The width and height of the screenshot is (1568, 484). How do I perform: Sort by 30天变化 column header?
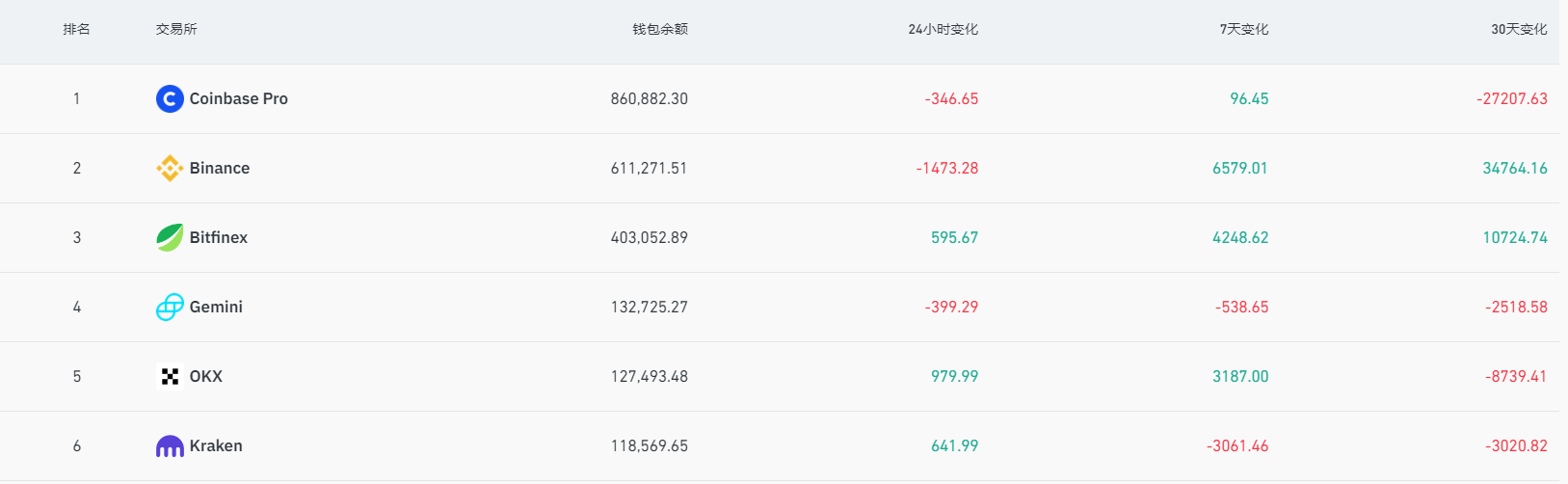tap(1519, 29)
